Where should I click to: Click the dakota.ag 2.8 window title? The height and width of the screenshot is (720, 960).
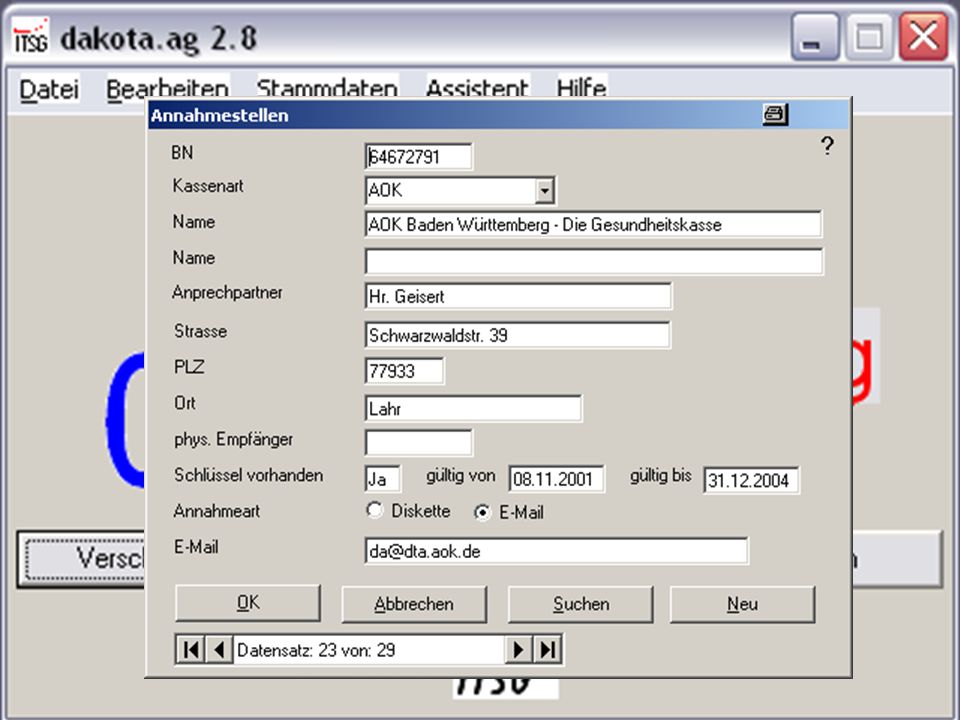[x=159, y=39]
